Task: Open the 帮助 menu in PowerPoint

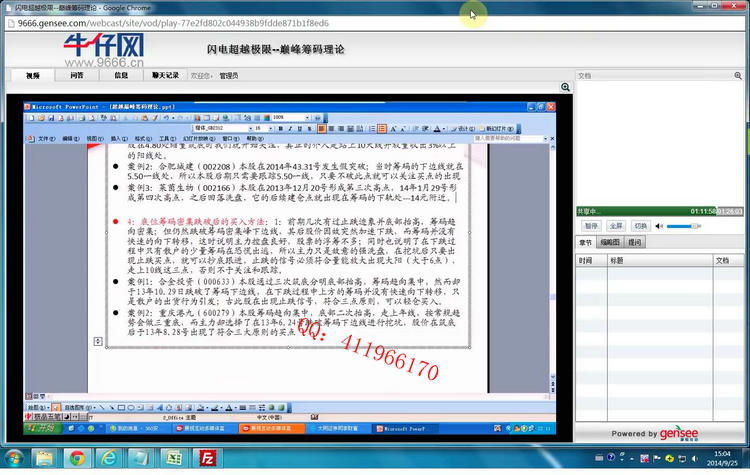Action: (255, 139)
